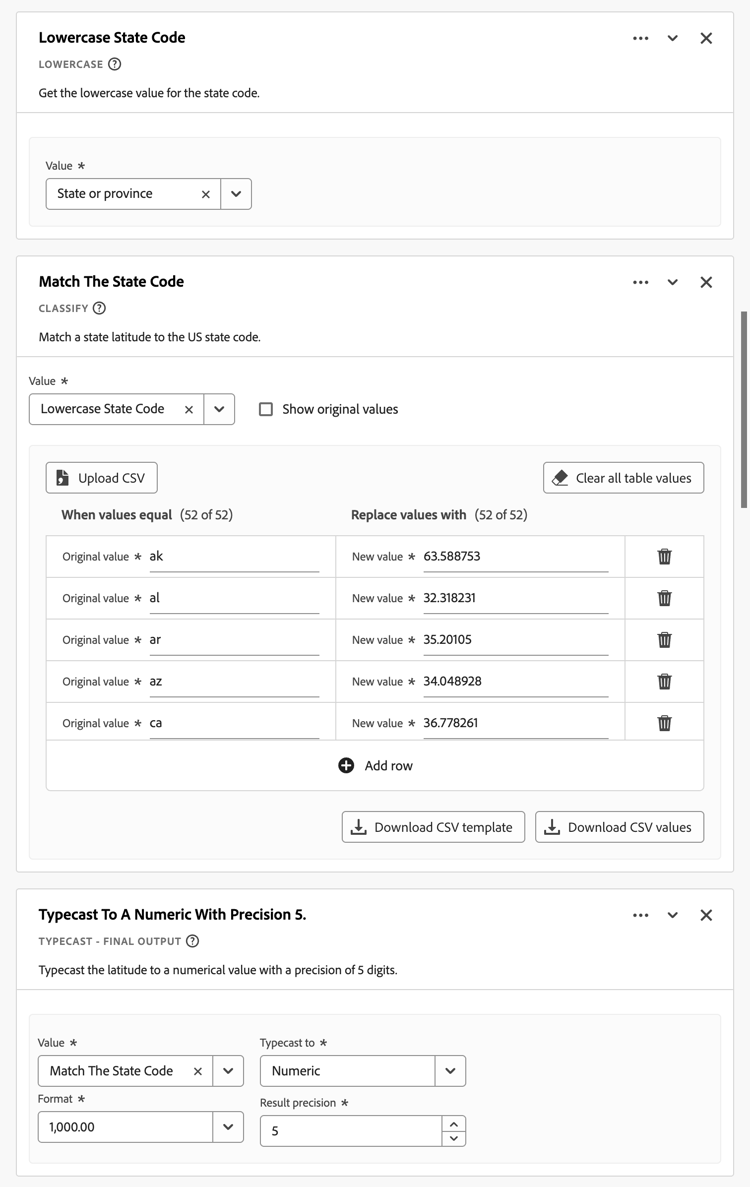Screen dimensions: 750x1187
Task: Expand the Typecast to Numeric dropdown
Action: click(450, 1071)
